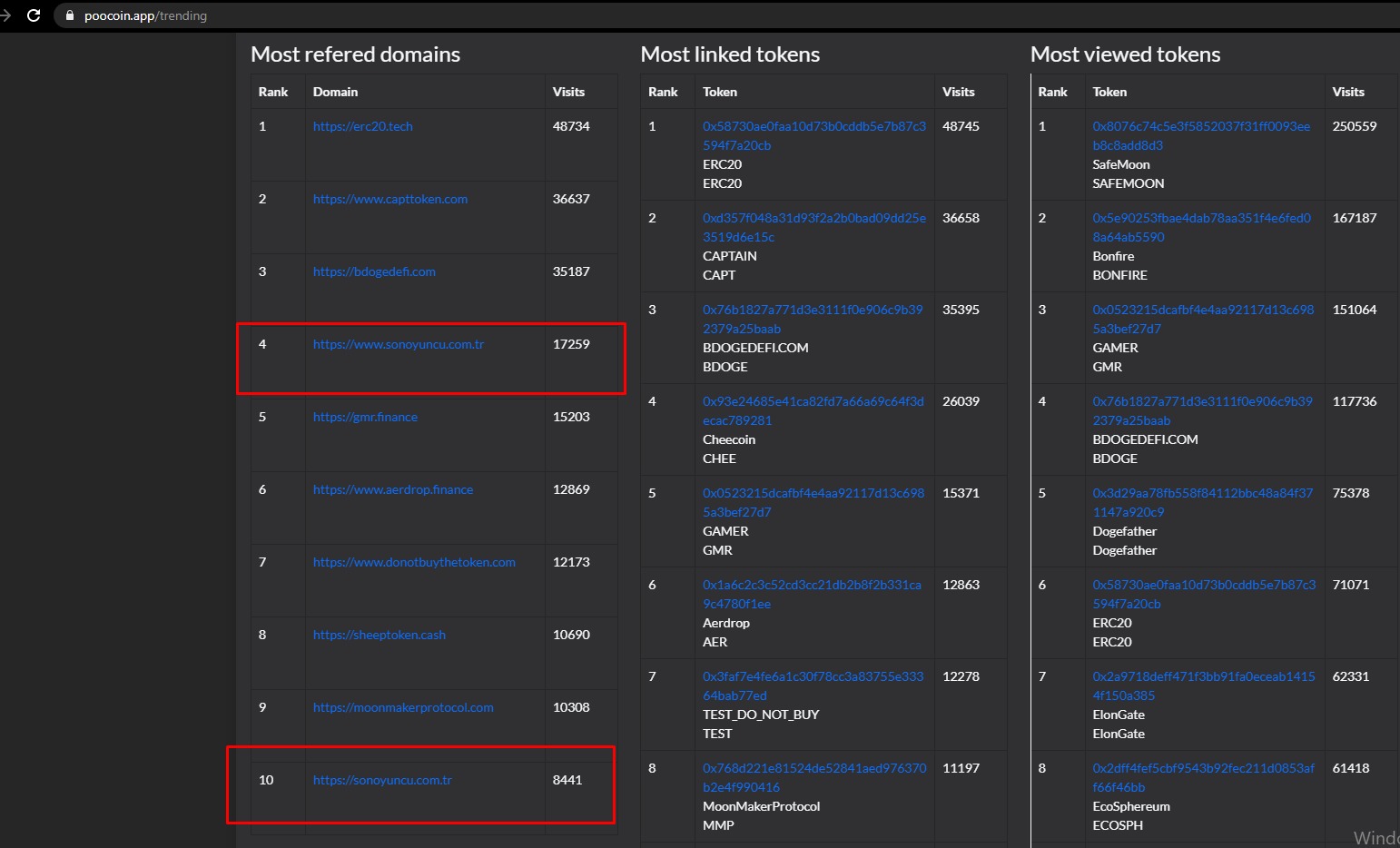The image size is (1400, 848).
Task: Select visits value 26039 for Cheecoin
Action: 961,401
